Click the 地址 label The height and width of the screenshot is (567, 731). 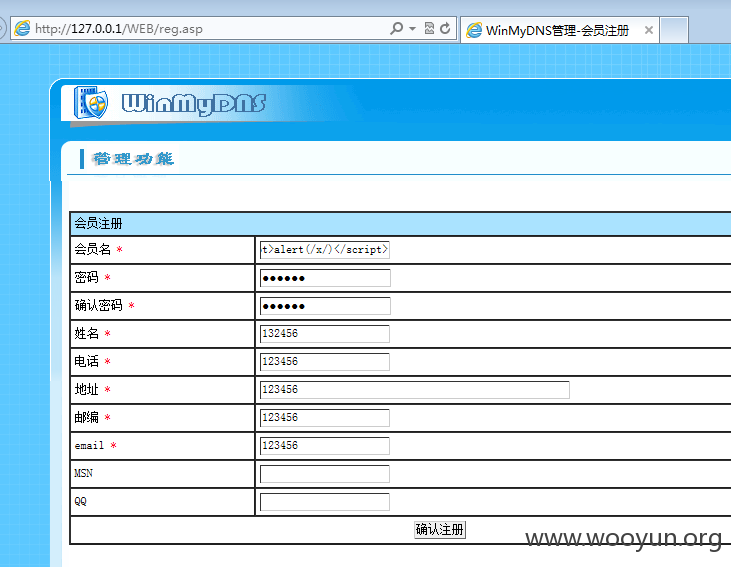click(86, 389)
